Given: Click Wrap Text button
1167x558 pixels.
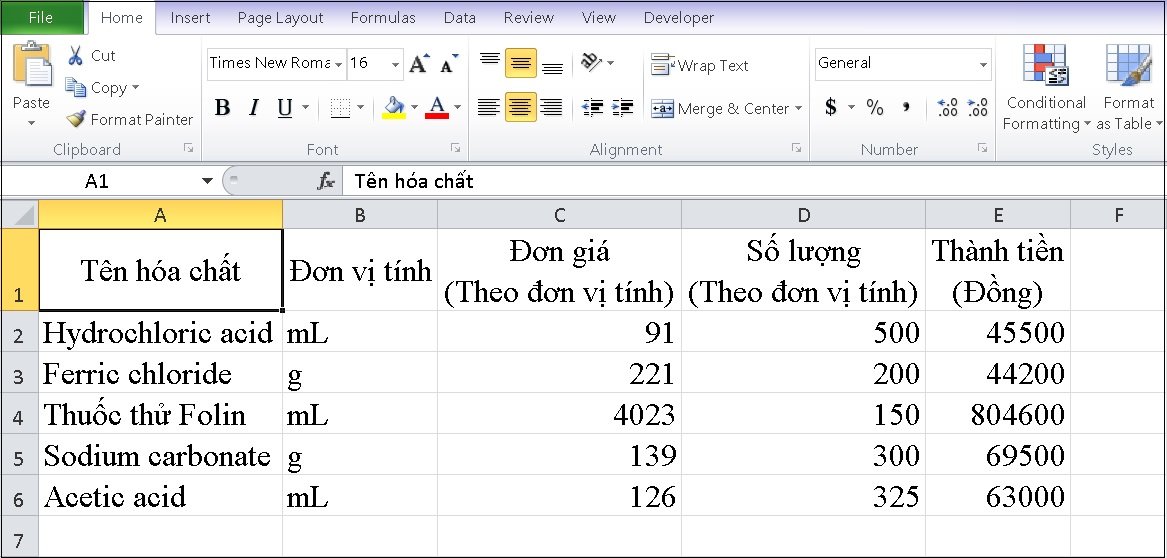Looking at the screenshot, I should pos(699,65).
